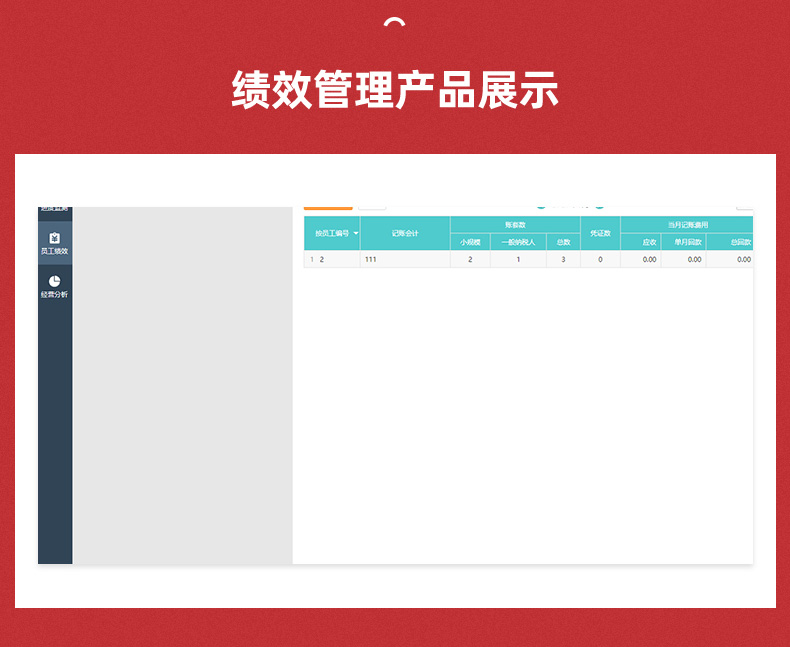Click the 应收 column header
790x647 pixels.
pyautogui.click(x=641, y=242)
